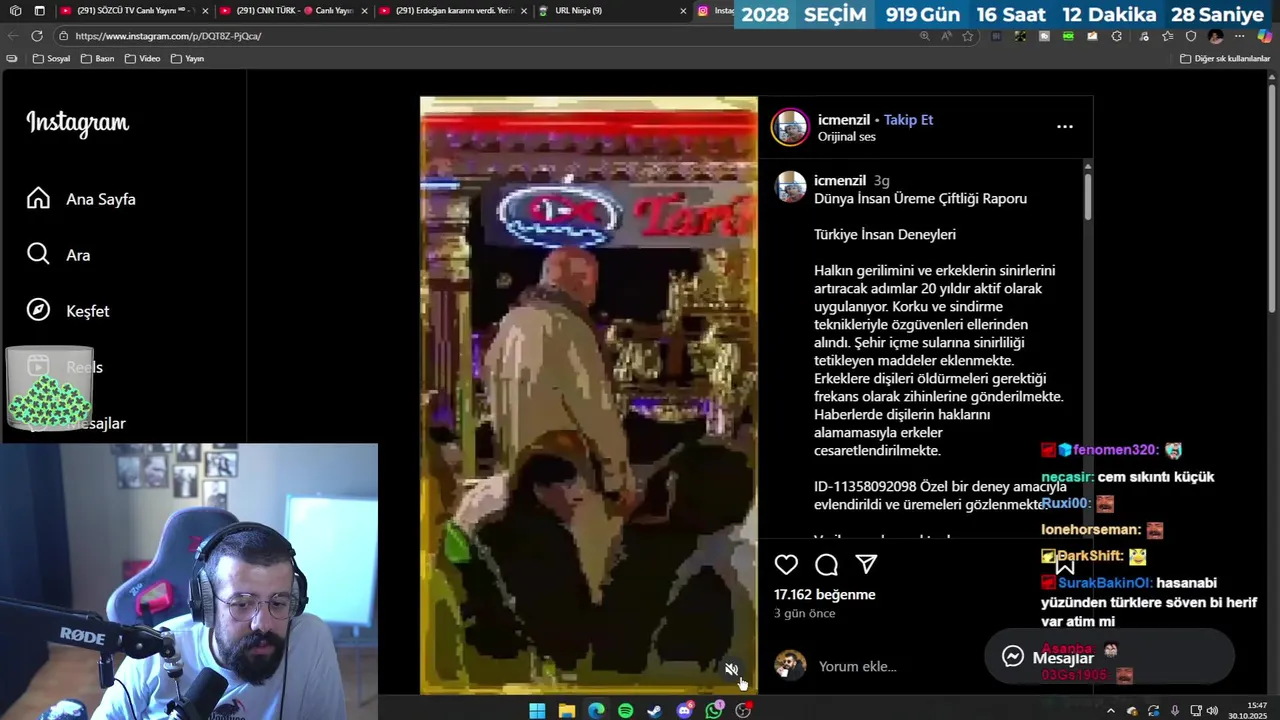Click the read aloud icon

pyautogui.click(x=946, y=36)
